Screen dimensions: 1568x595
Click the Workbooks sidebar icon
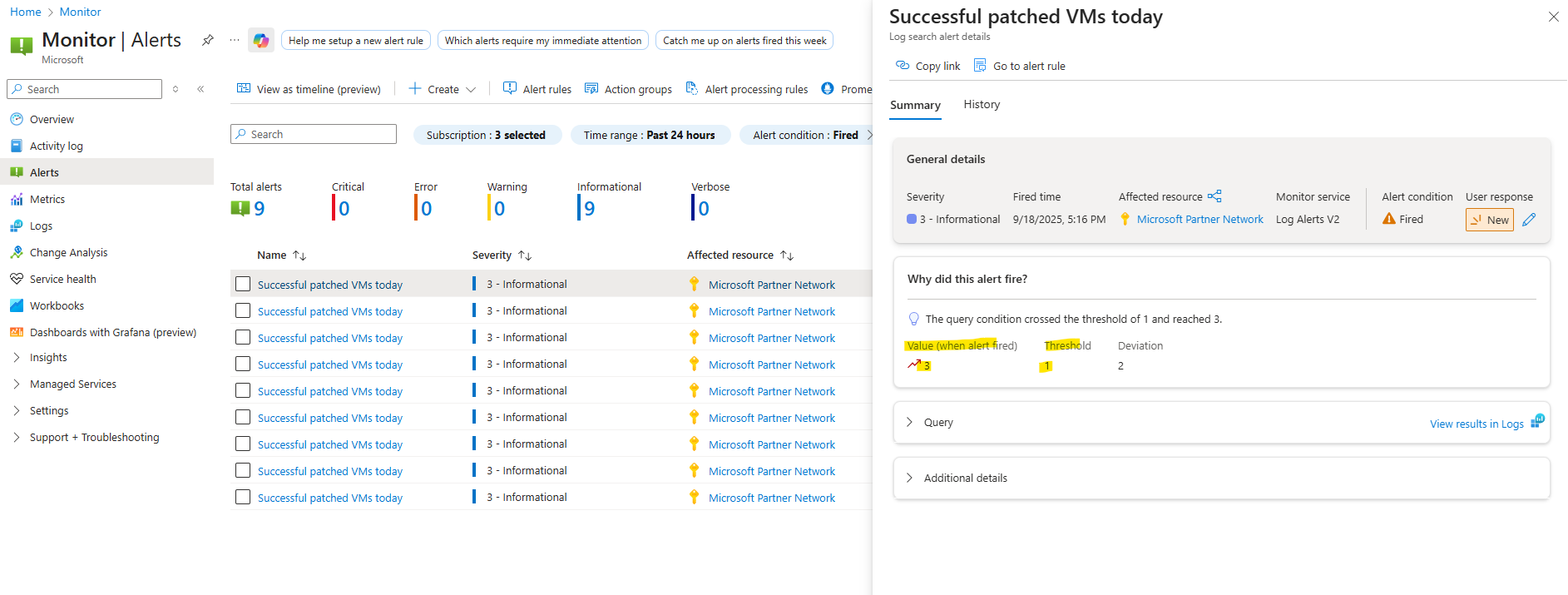(x=17, y=305)
